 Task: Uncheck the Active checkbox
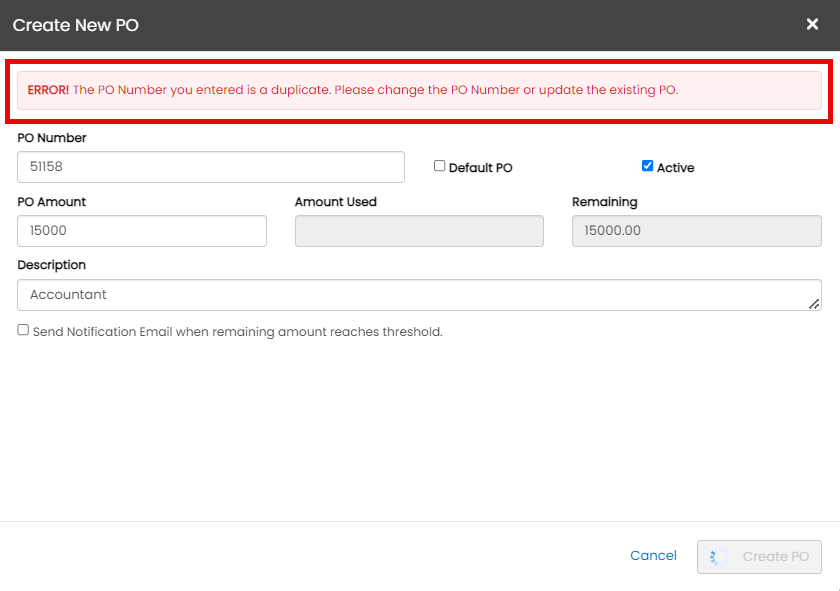tap(647, 166)
